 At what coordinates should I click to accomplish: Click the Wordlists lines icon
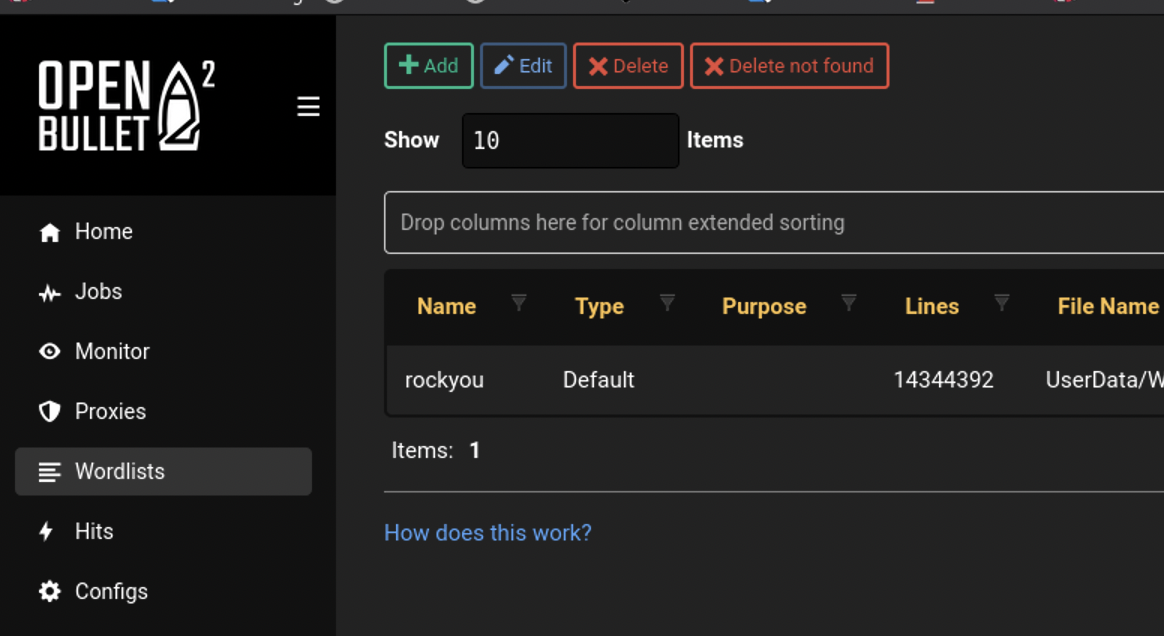pos(50,471)
